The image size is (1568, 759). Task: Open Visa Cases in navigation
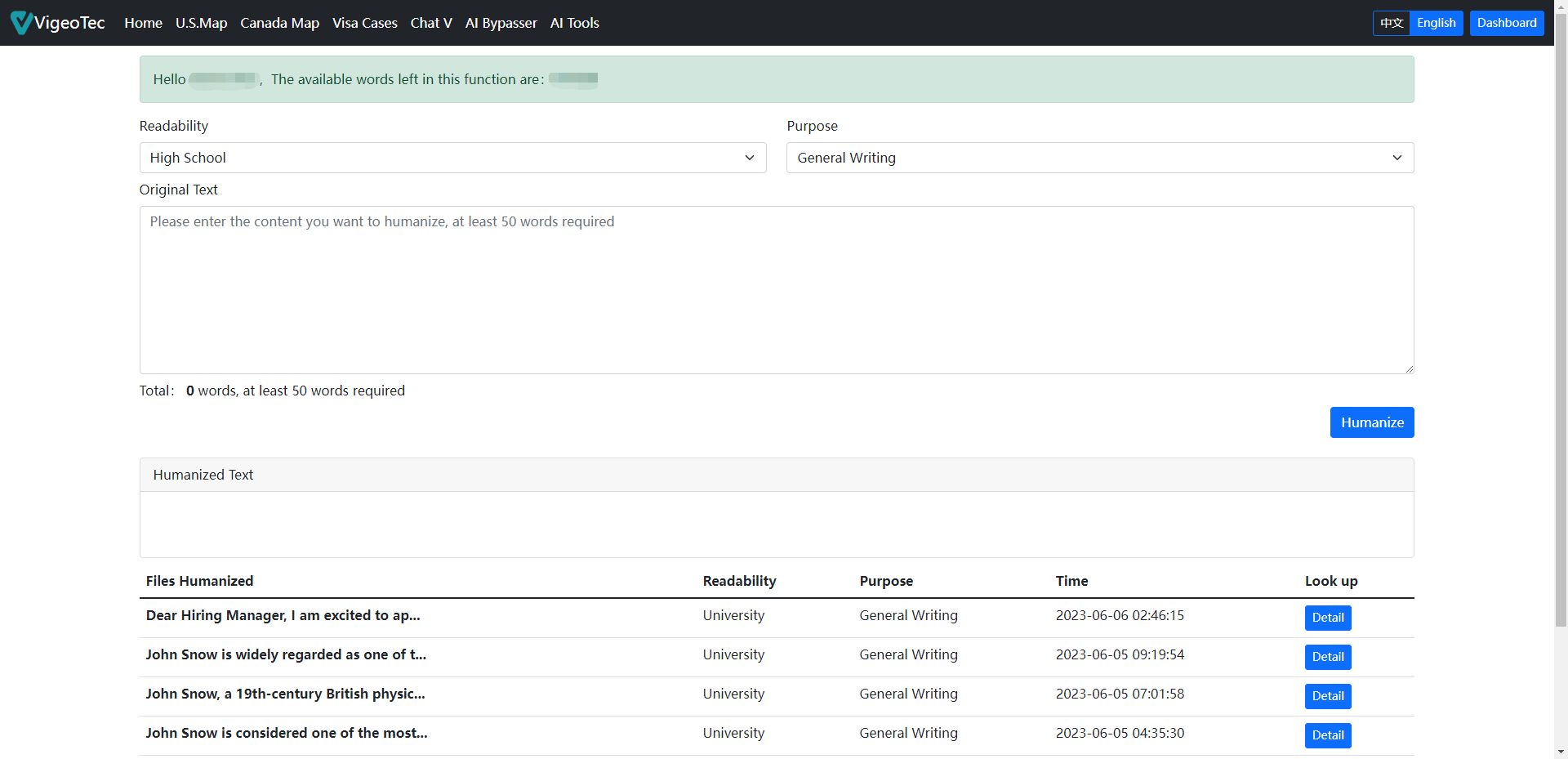click(364, 23)
